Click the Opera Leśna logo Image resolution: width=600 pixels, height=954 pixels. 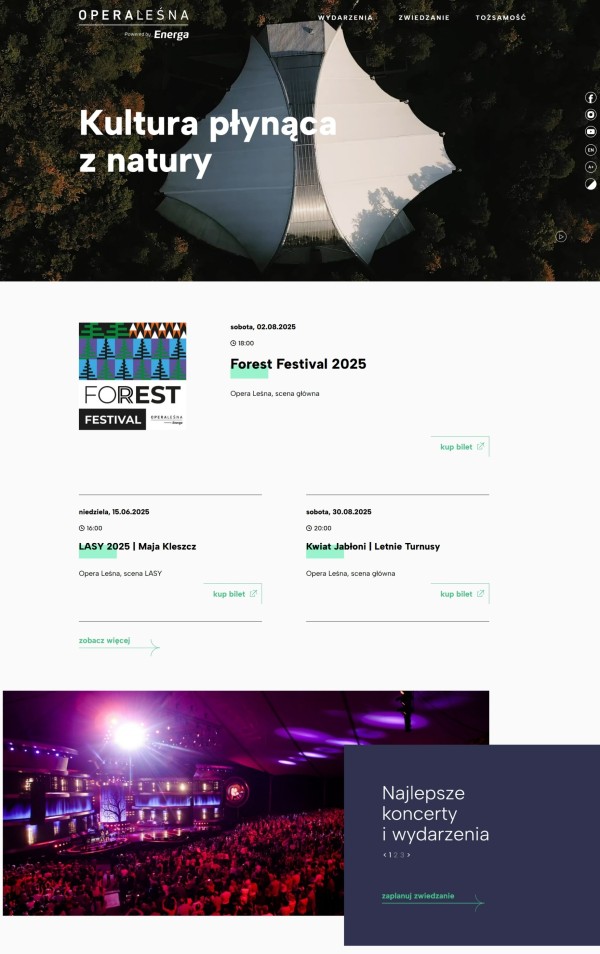tap(133, 24)
